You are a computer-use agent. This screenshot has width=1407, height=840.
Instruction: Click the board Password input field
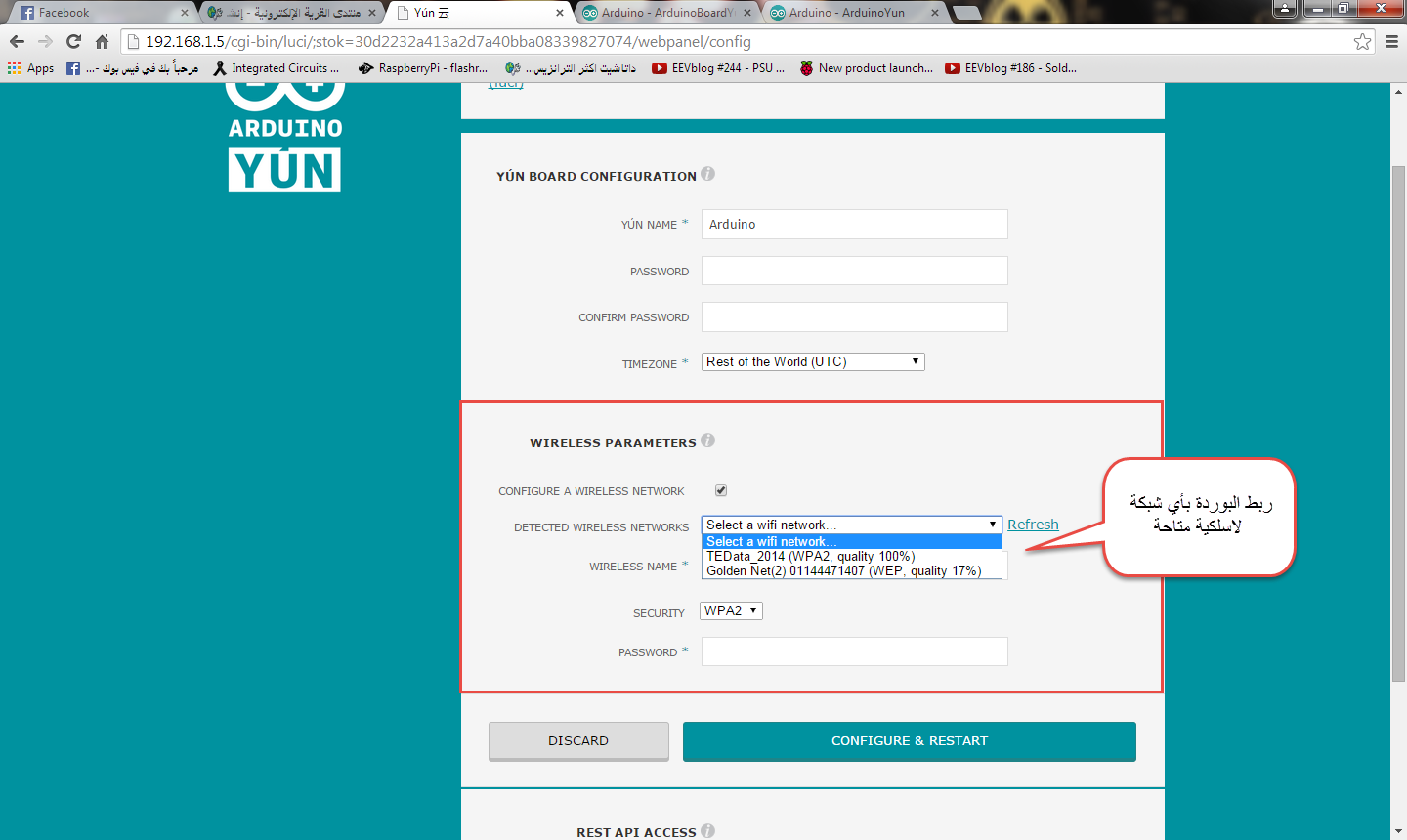point(855,271)
